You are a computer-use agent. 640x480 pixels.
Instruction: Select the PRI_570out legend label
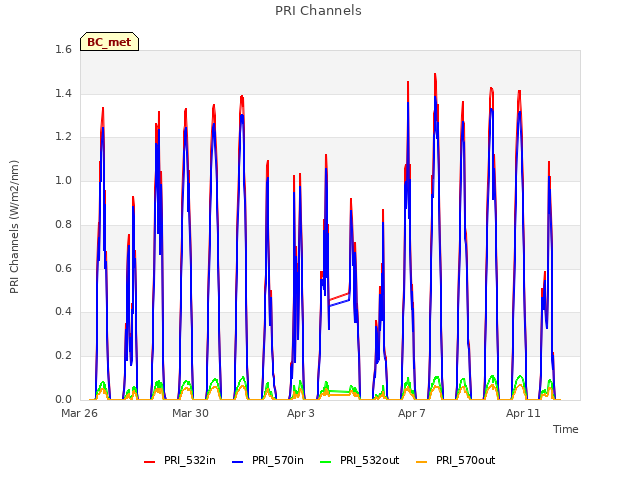(466, 460)
